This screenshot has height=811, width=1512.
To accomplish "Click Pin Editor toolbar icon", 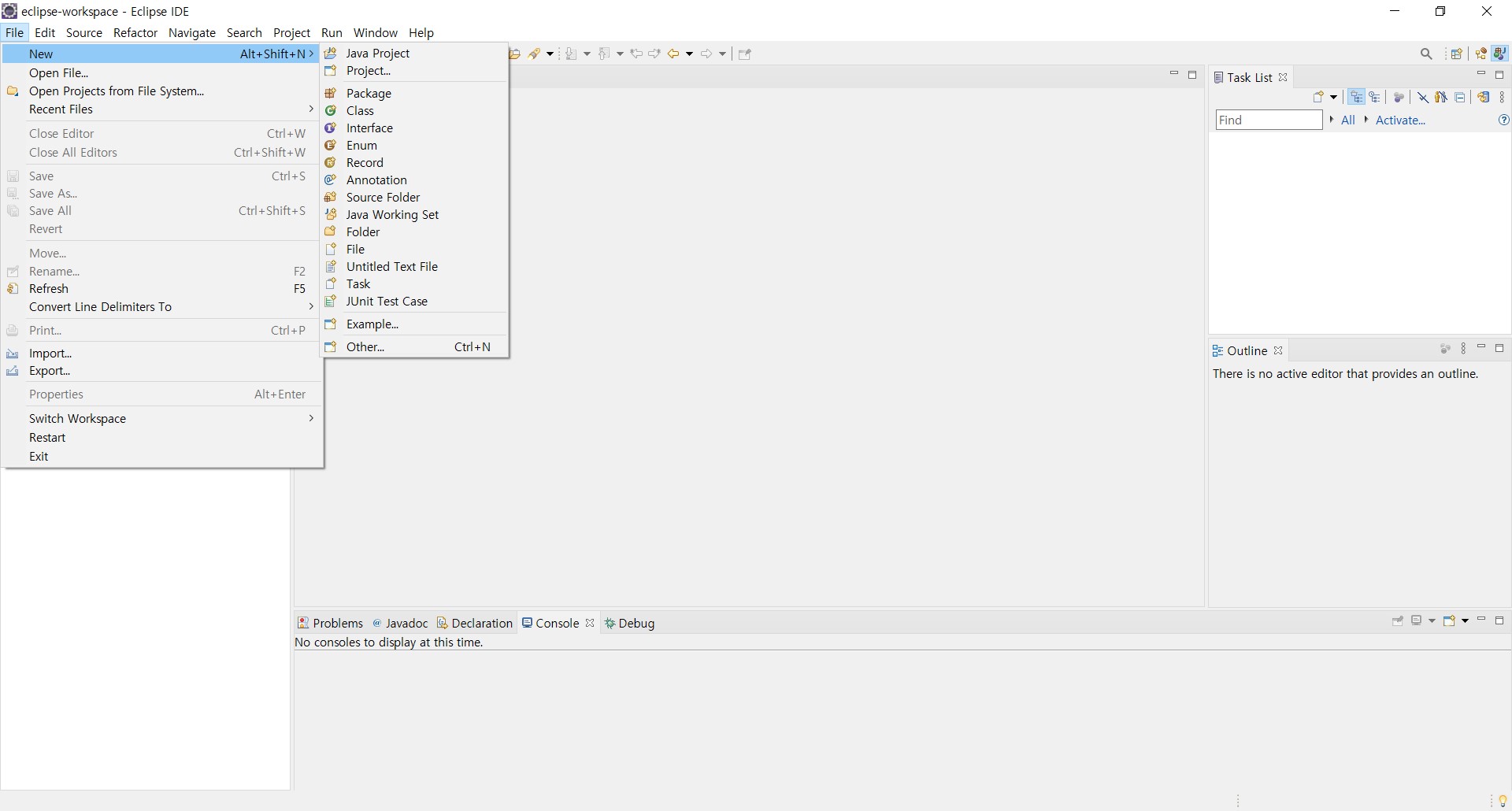I will (745, 54).
